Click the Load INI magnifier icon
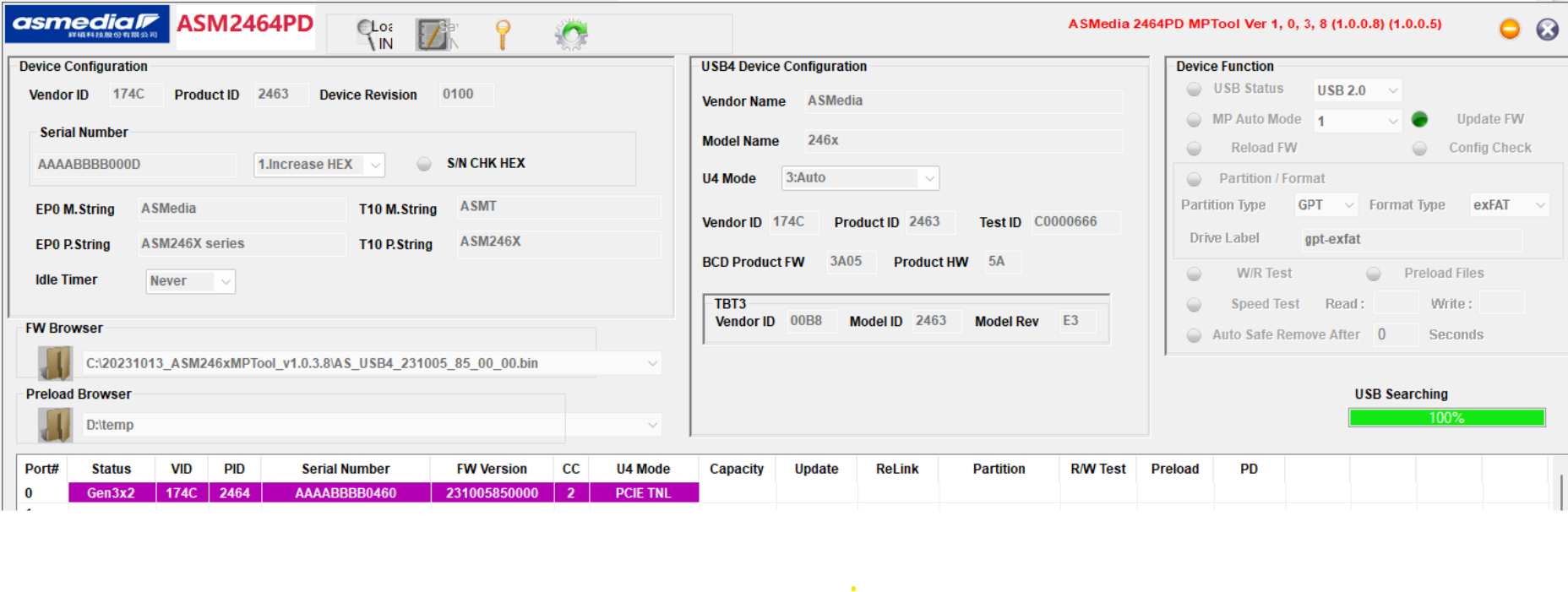Viewport: 1568px width, 592px height. pos(374,35)
